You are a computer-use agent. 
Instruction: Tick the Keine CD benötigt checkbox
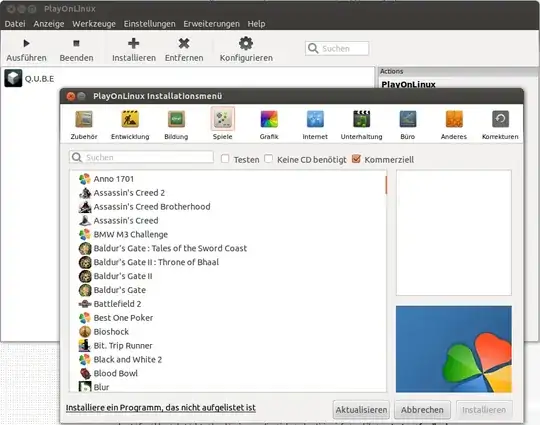coord(268,159)
